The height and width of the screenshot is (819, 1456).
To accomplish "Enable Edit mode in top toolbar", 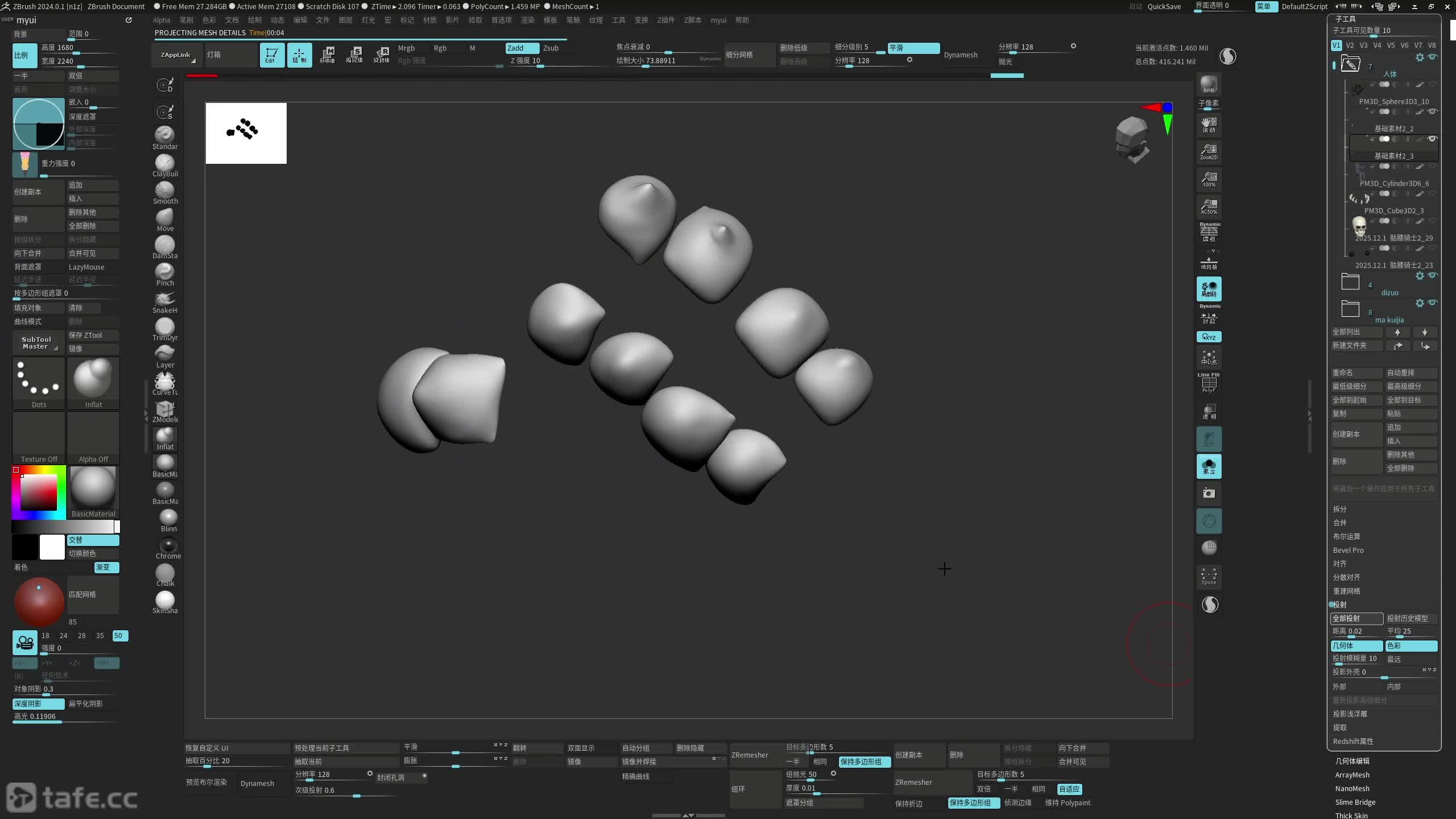I will [x=272, y=55].
